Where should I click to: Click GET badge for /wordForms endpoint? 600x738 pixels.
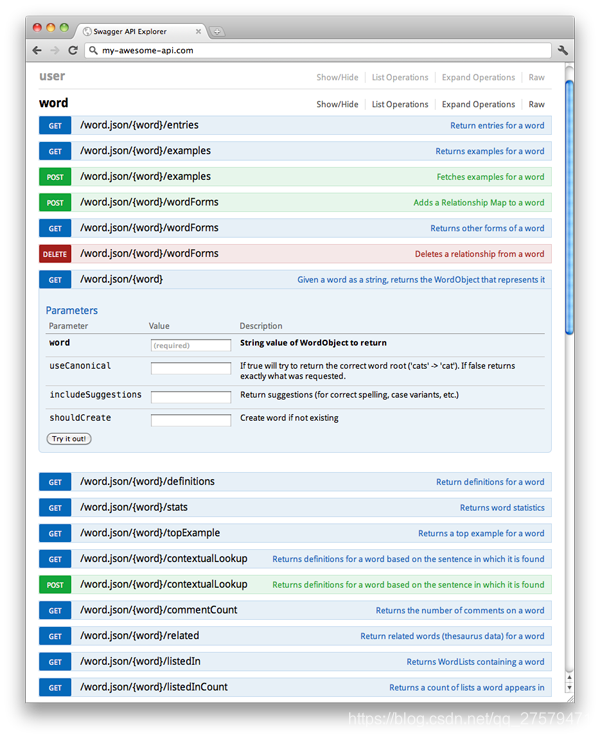pyautogui.click(x=55, y=228)
